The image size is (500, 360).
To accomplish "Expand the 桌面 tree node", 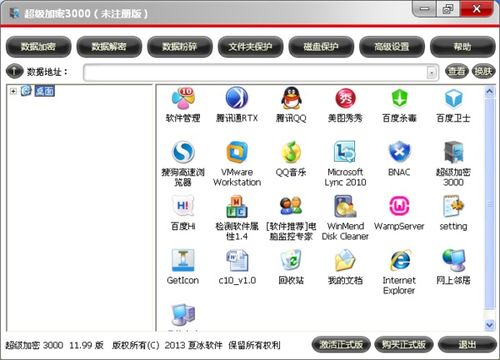I will tap(13, 91).
